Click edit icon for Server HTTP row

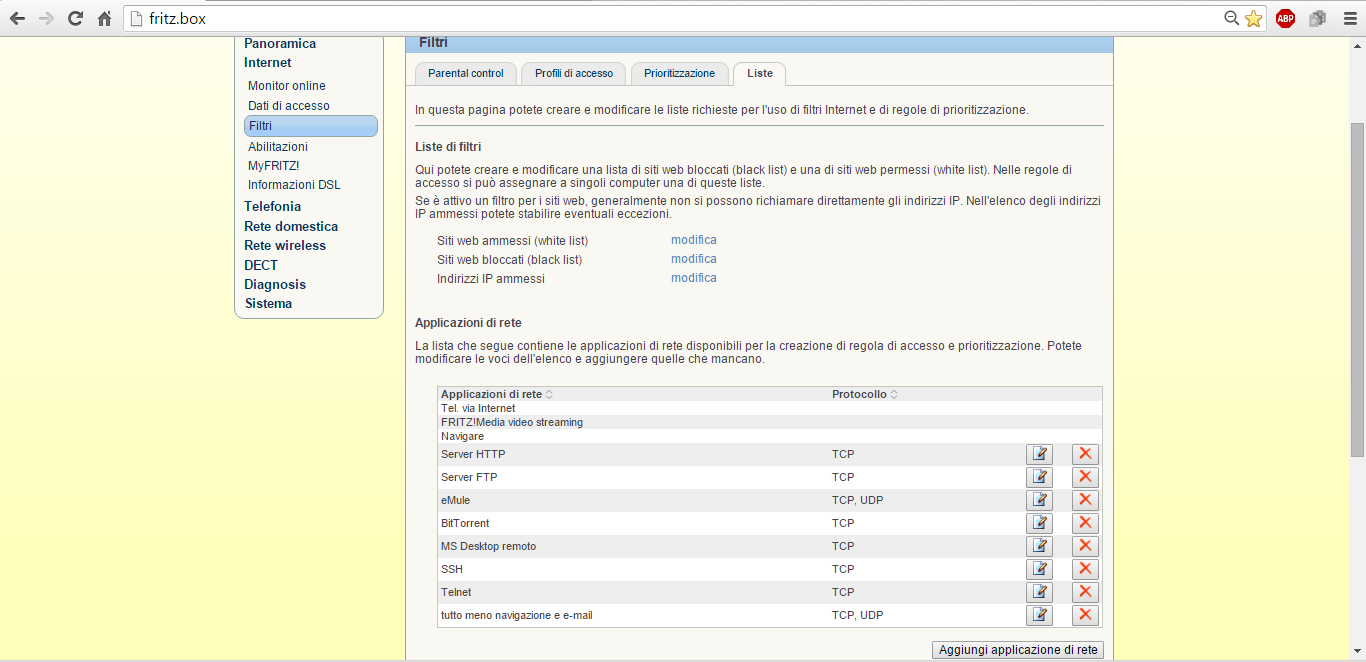tap(1039, 454)
